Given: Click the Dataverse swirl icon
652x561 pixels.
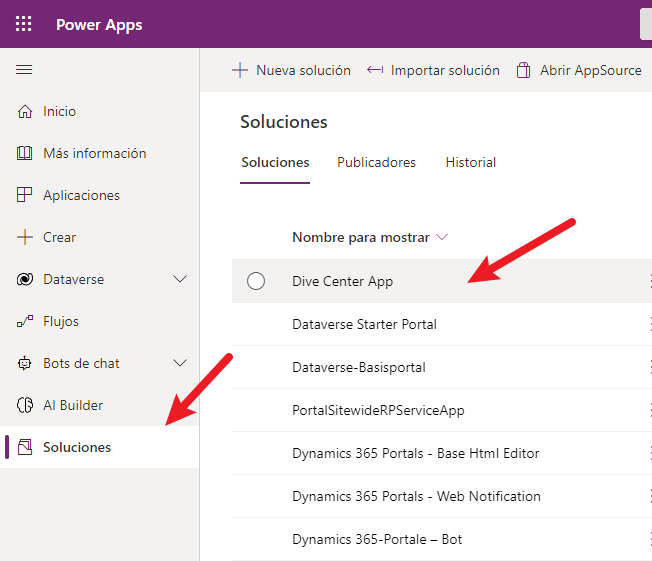Looking at the screenshot, I should [25, 279].
